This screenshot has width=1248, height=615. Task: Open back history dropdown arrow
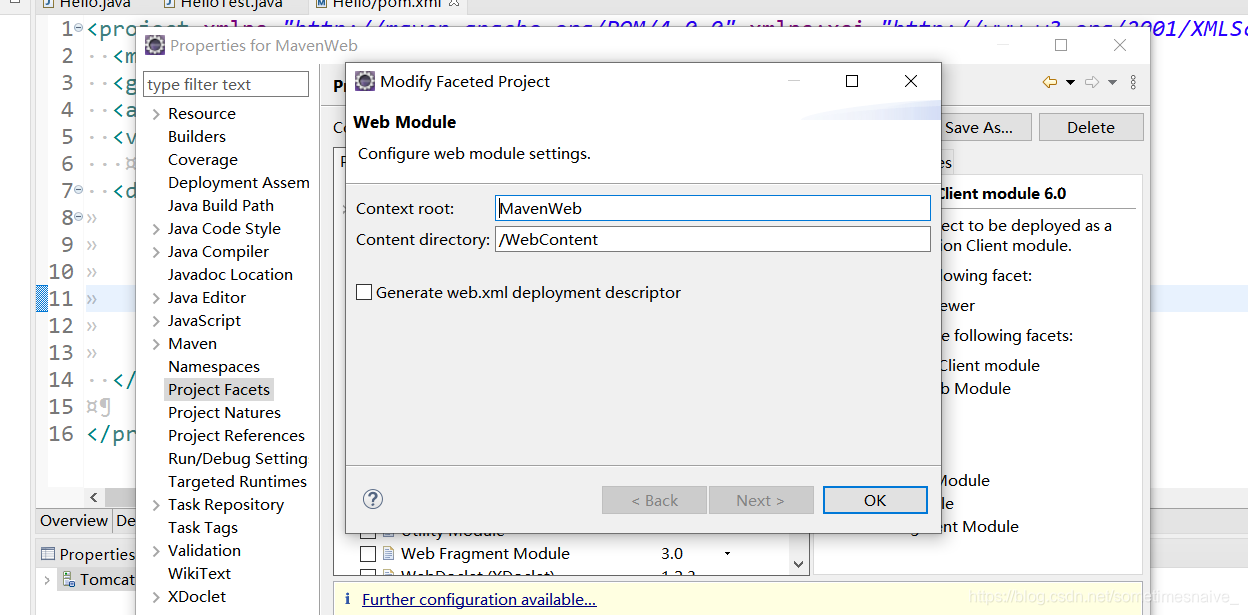tap(1070, 82)
